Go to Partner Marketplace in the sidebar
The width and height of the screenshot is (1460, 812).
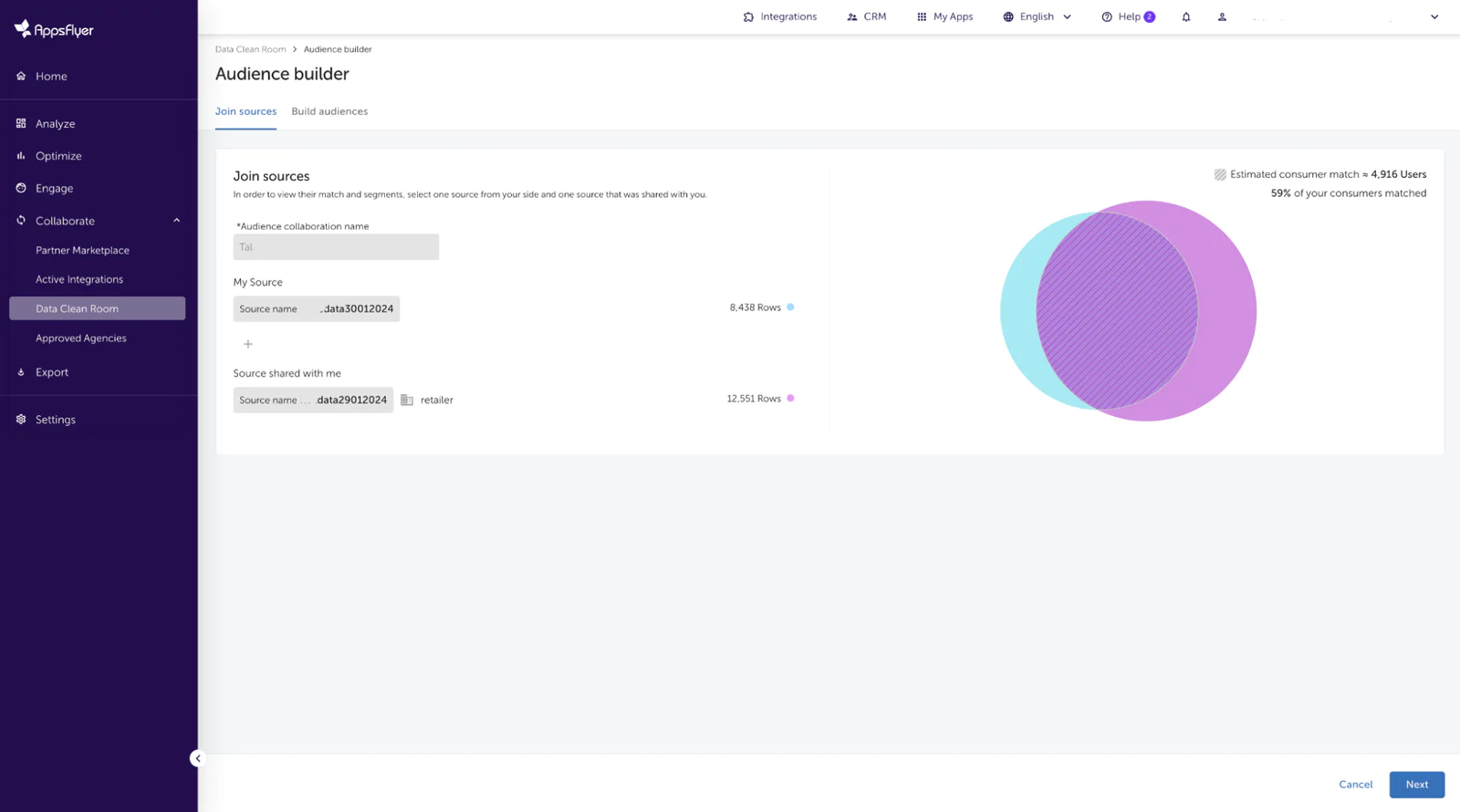pos(82,251)
